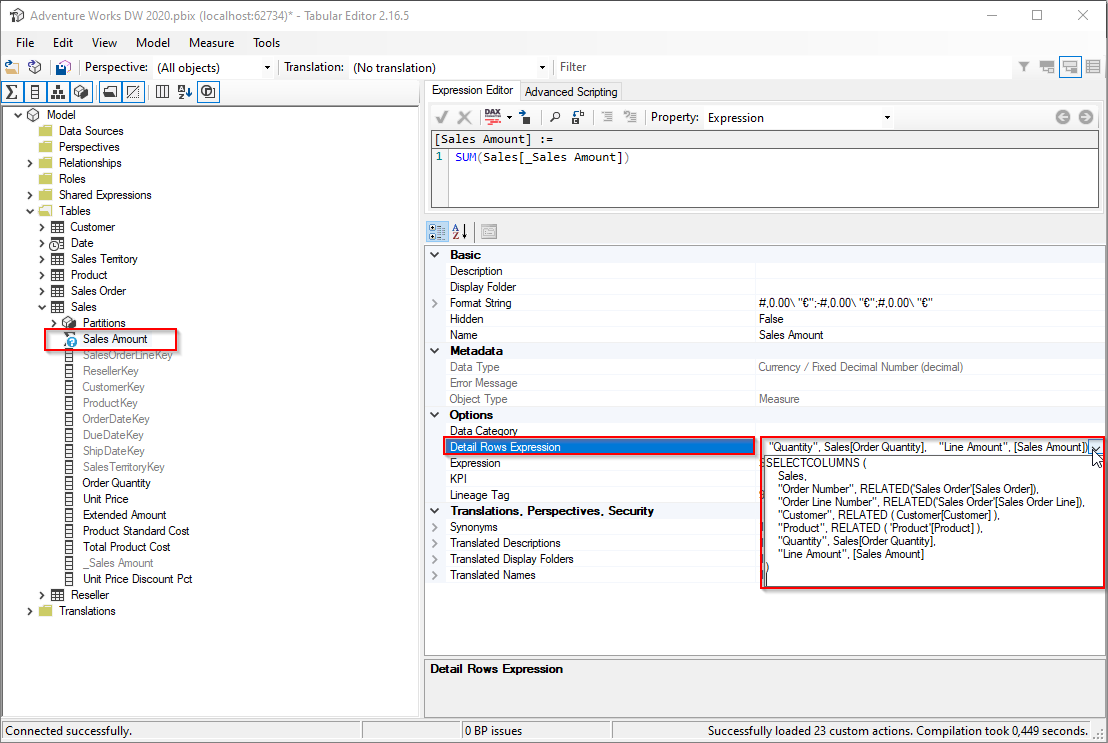Toggle alphabetical A-Z sort in tree toolbar
The width and height of the screenshot is (1108, 743).
[x=184, y=92]
